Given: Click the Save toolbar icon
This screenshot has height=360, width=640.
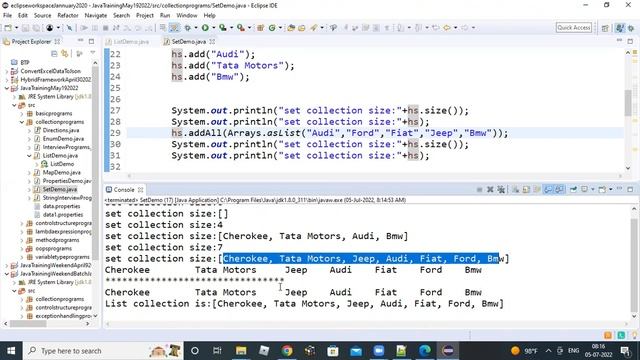Looking at the screenshot, I should click(x=25, y=28).
